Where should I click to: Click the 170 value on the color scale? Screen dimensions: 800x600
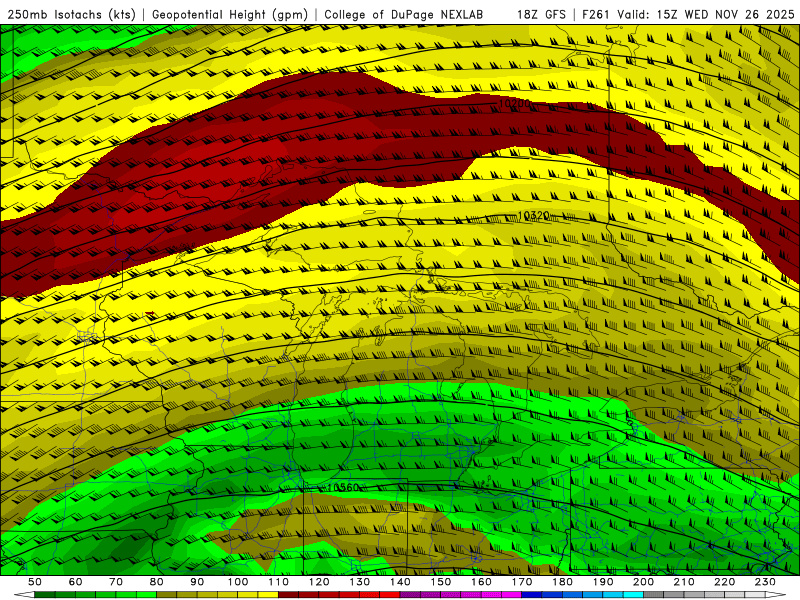[x=522, y=582]
